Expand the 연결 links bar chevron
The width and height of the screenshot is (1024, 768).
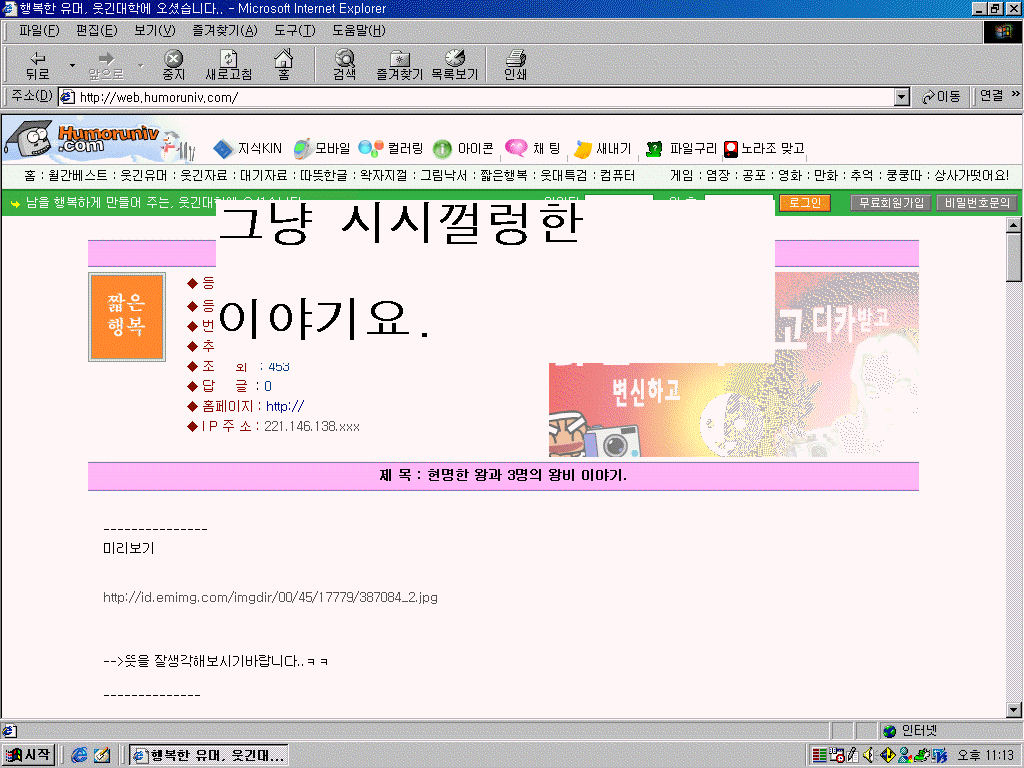coord(1015,96)
